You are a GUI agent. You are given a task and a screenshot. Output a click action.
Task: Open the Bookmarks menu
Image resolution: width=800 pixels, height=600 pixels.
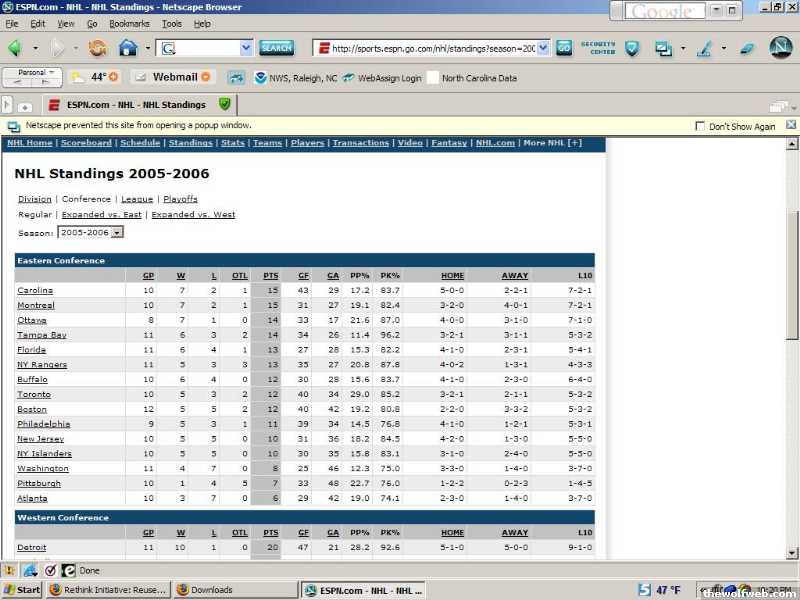129,23
